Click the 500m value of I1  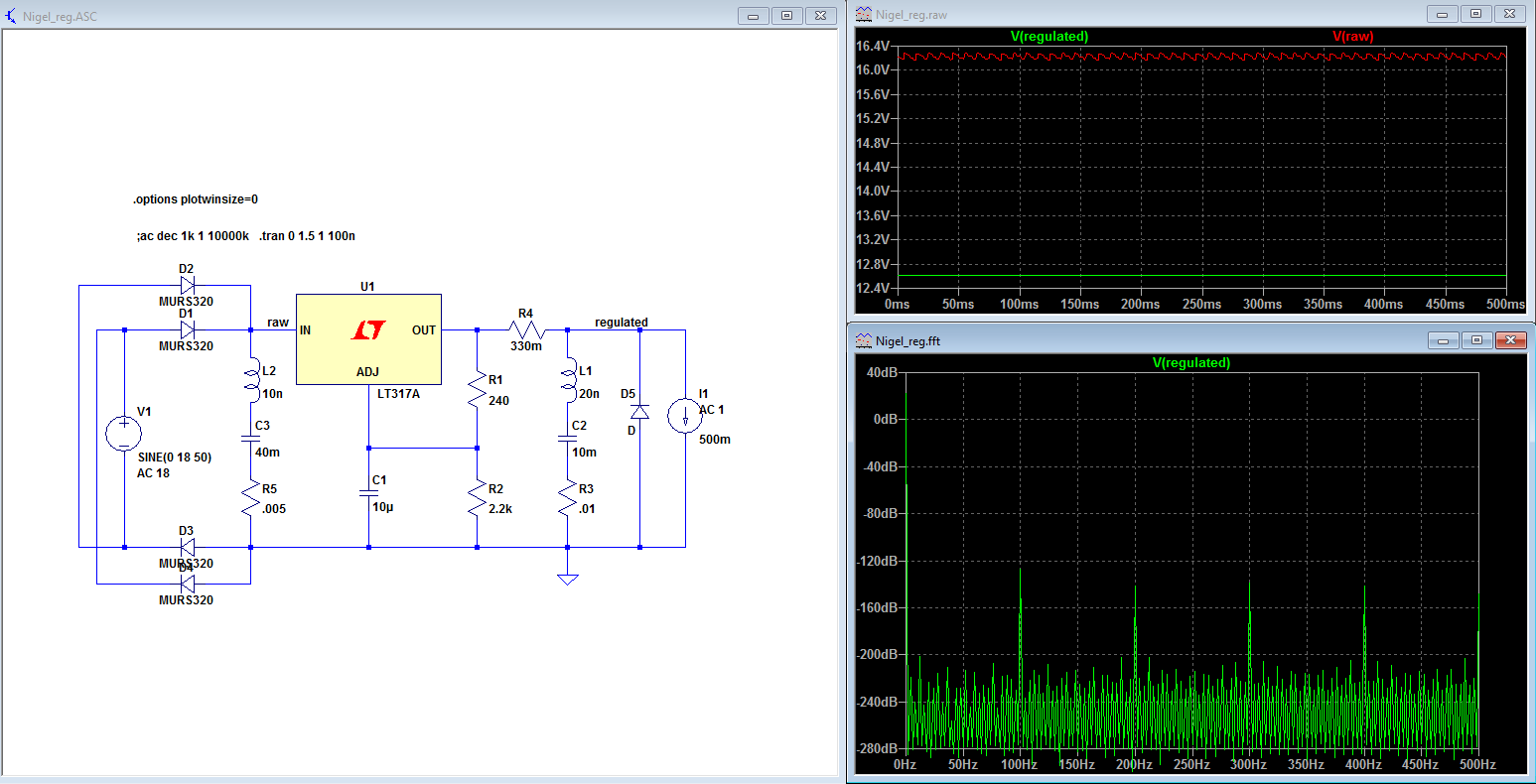(715, 440)
